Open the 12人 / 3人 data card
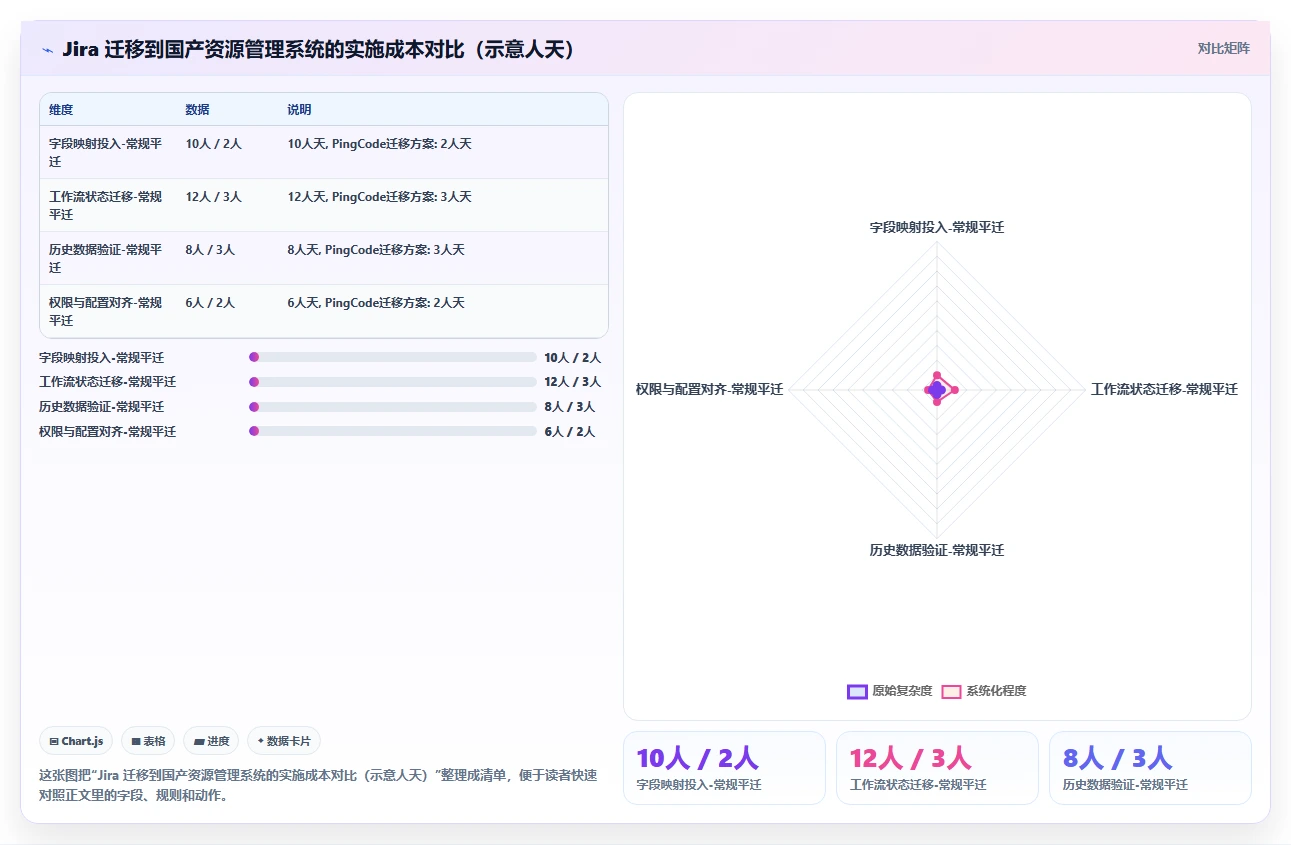 [937, 768]
